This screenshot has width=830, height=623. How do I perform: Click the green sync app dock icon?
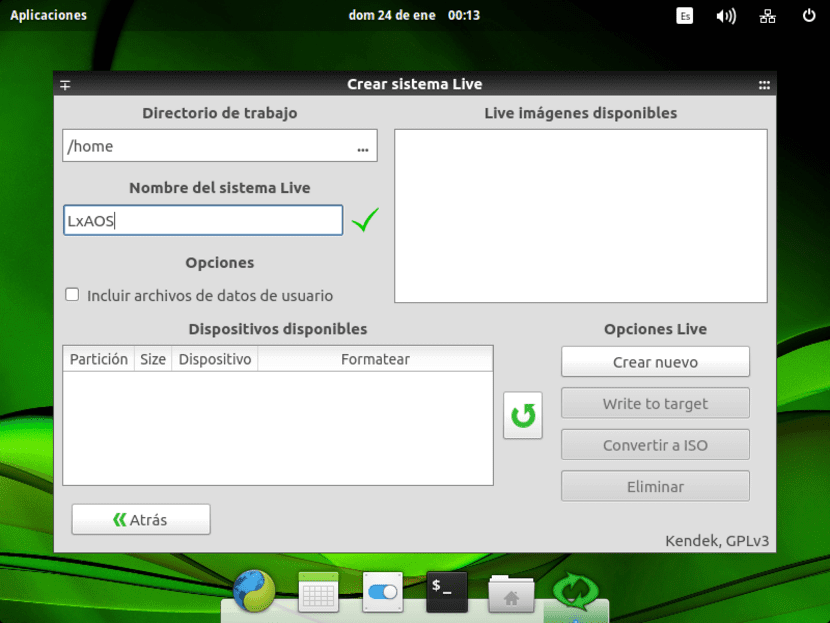(x=575, y=591)
